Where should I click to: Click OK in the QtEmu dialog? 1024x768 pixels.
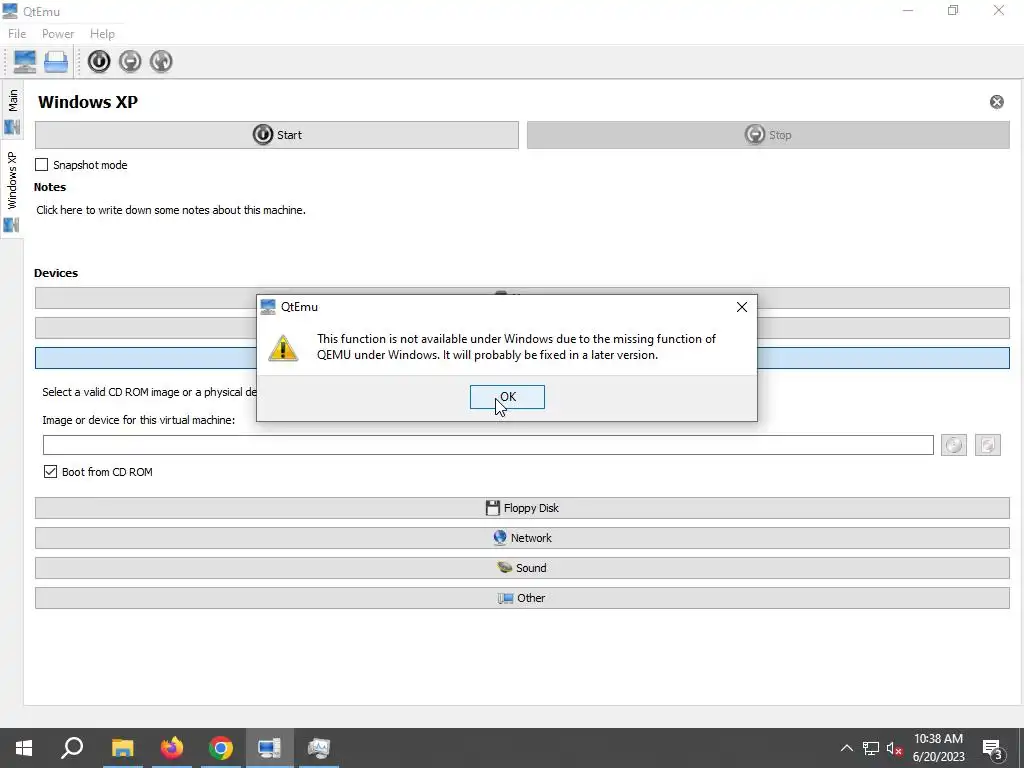click(507, 397)
